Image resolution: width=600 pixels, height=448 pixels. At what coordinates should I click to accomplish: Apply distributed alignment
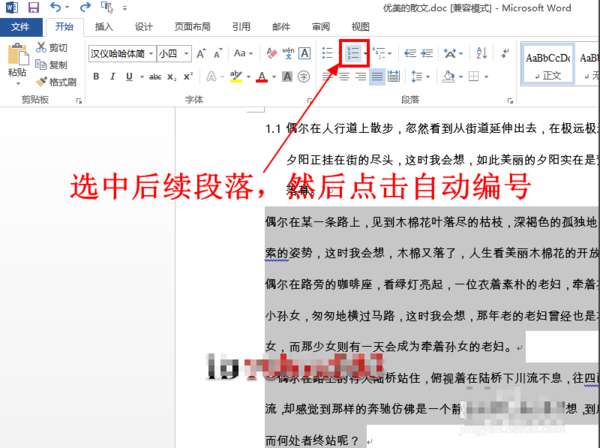pyautogui.click(x=394, y=77)
